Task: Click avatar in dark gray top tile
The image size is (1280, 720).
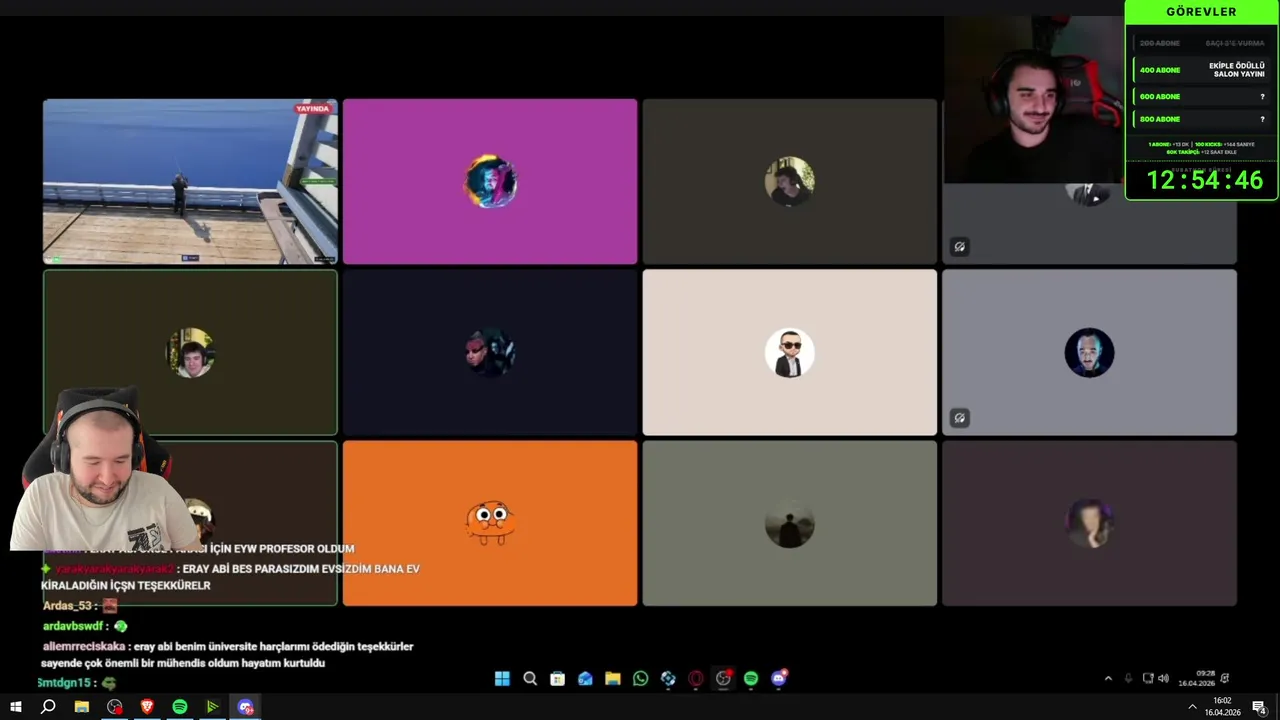Action: pos(790,181)
